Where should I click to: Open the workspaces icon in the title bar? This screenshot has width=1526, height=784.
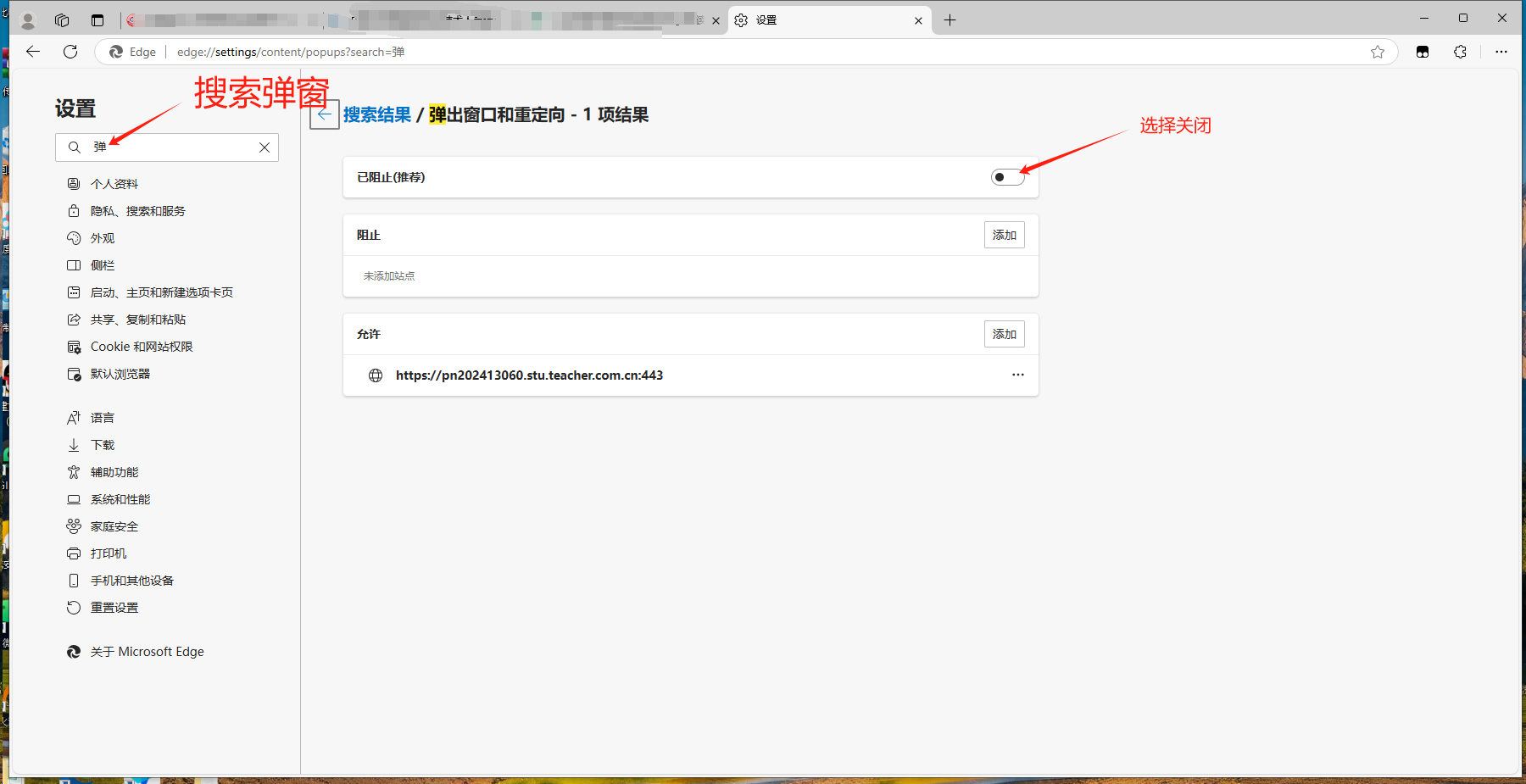point(62,20)
